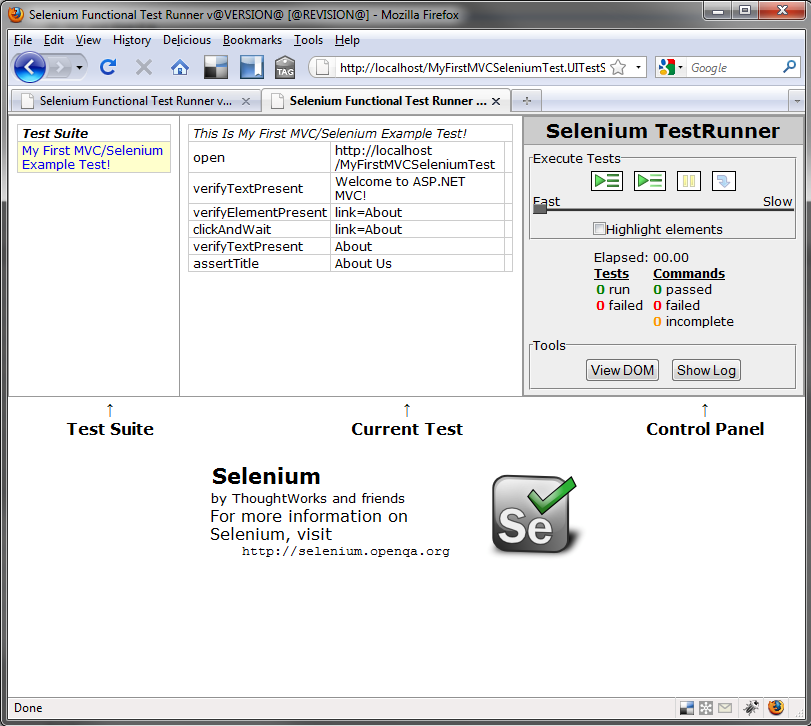Viewport: 811px width, 726px height.
Task: Click the Stop loading X icon
Action: [x=144, y=67]
